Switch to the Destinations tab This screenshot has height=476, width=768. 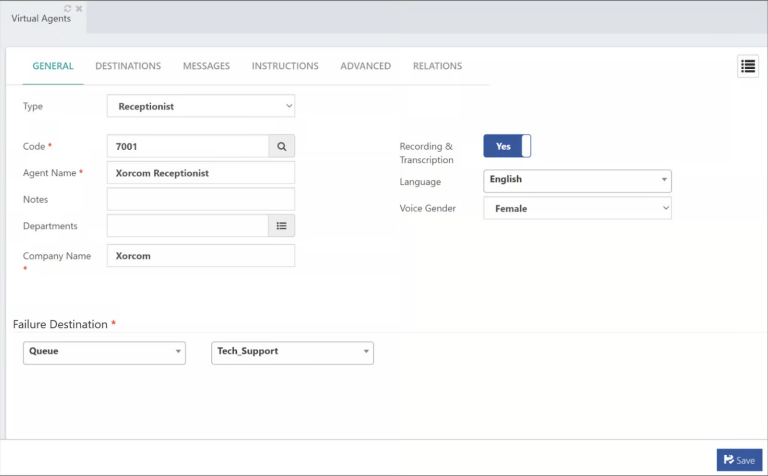coord(128,66)
